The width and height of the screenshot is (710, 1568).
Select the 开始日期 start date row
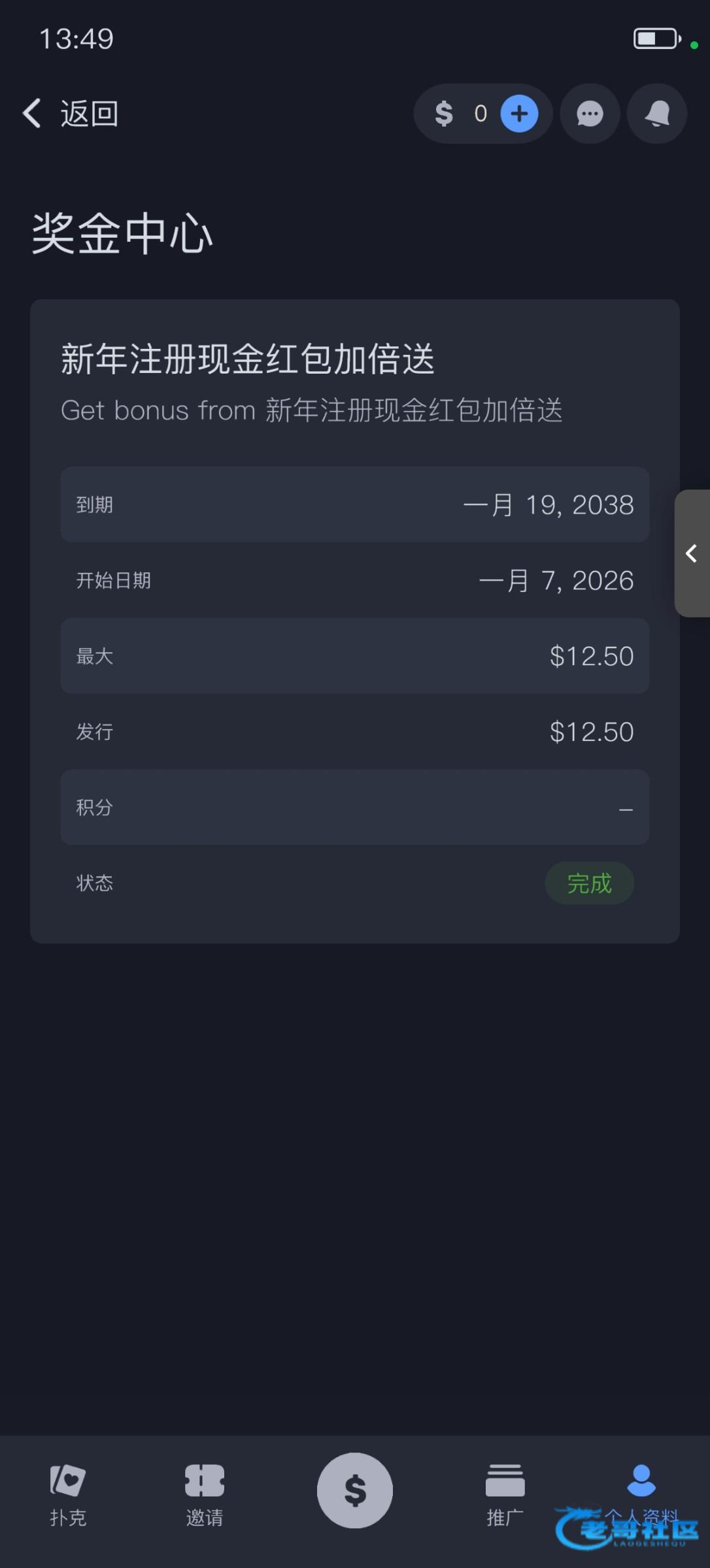pos(355,580)
